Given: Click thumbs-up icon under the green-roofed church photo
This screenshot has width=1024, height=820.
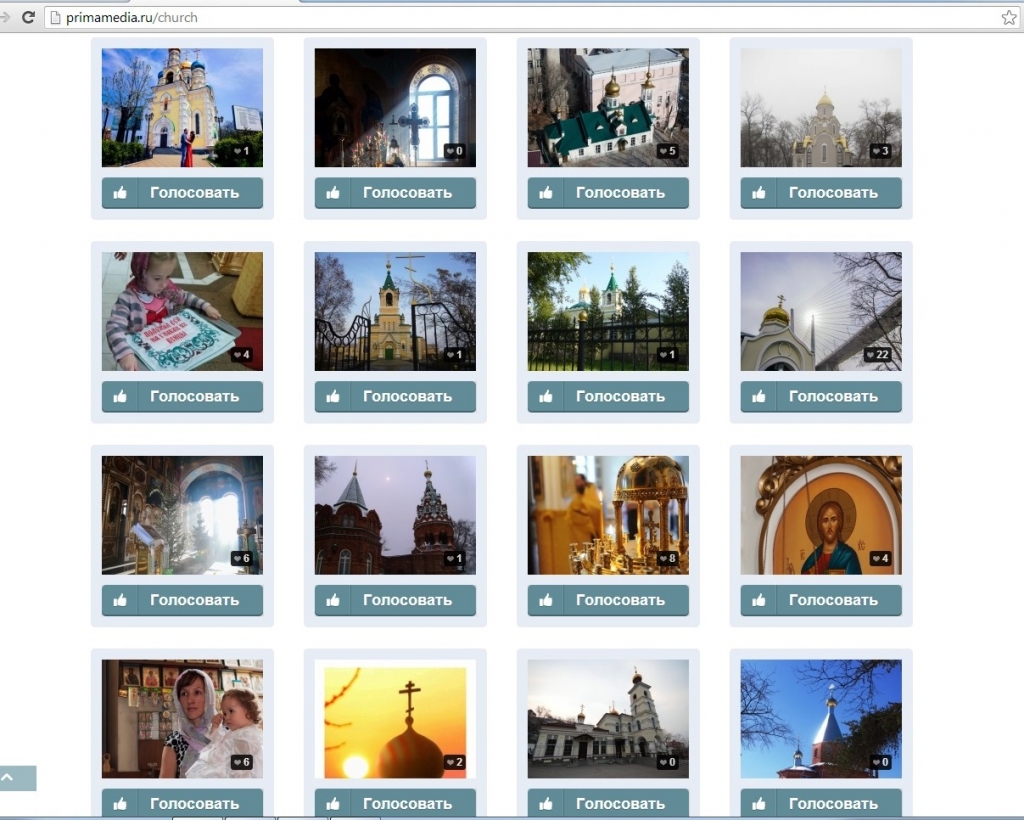Looking at the screenshot, I should coord(546,193).
